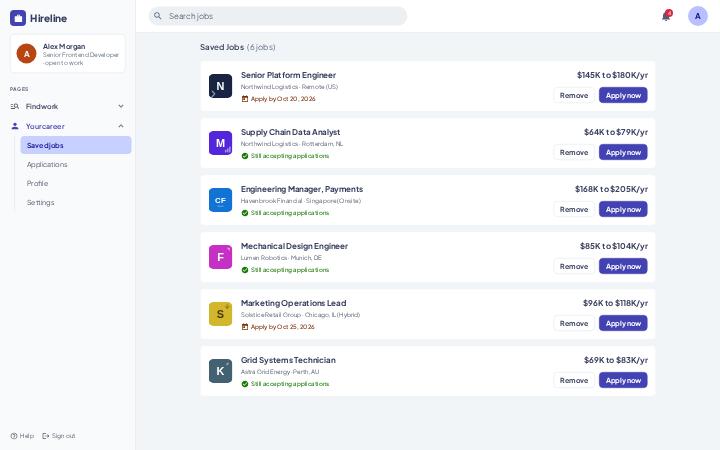The image size is (720, 450).
Task: Apply now to Supply Chain Data Analyst
Action: [623, 152]
